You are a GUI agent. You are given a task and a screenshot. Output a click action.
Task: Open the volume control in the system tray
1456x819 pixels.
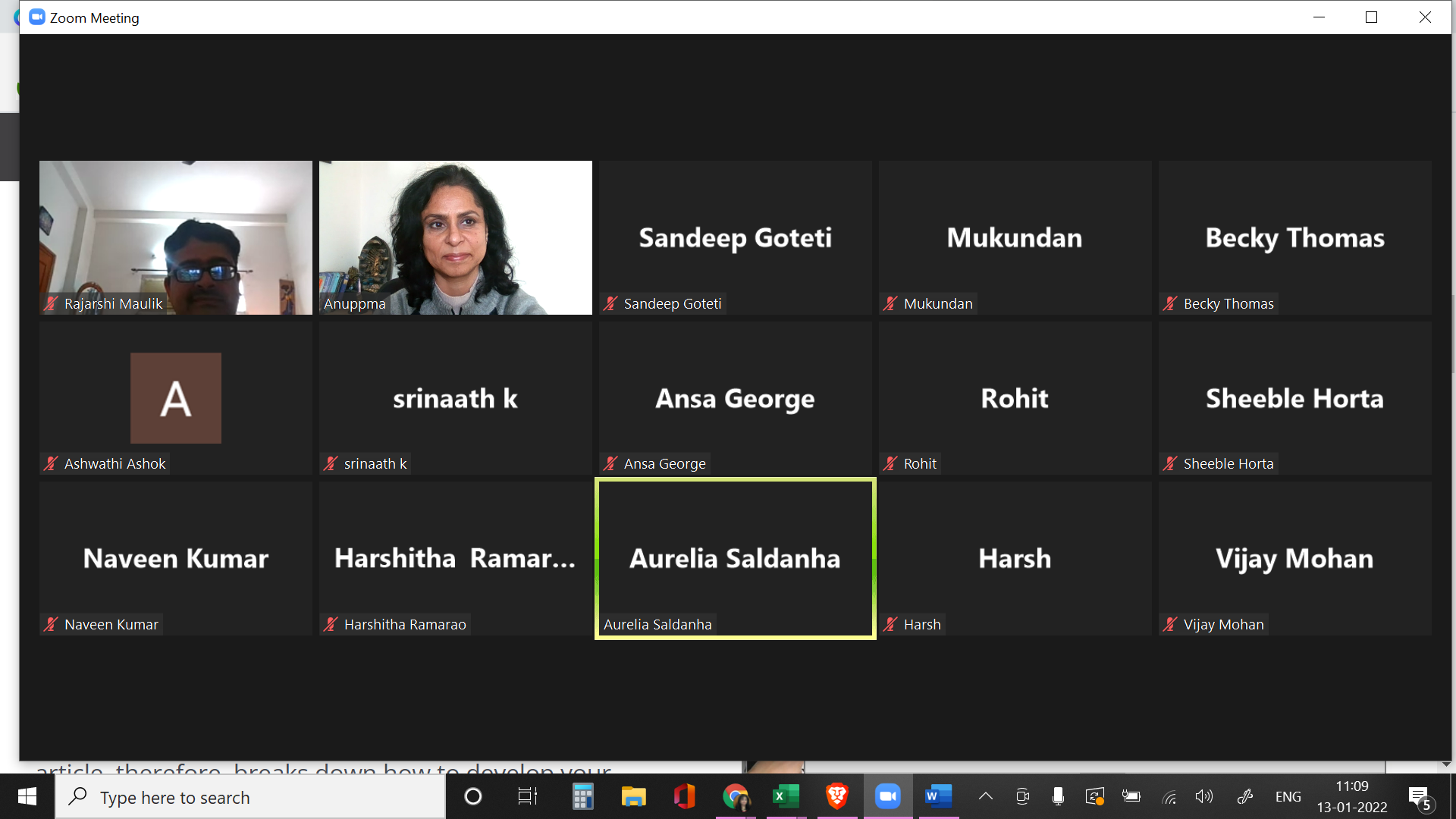tap(1203, 796)
